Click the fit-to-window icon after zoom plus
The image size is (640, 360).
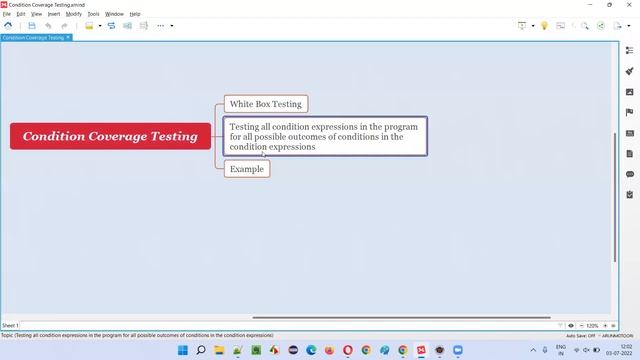tap(613, 326)
